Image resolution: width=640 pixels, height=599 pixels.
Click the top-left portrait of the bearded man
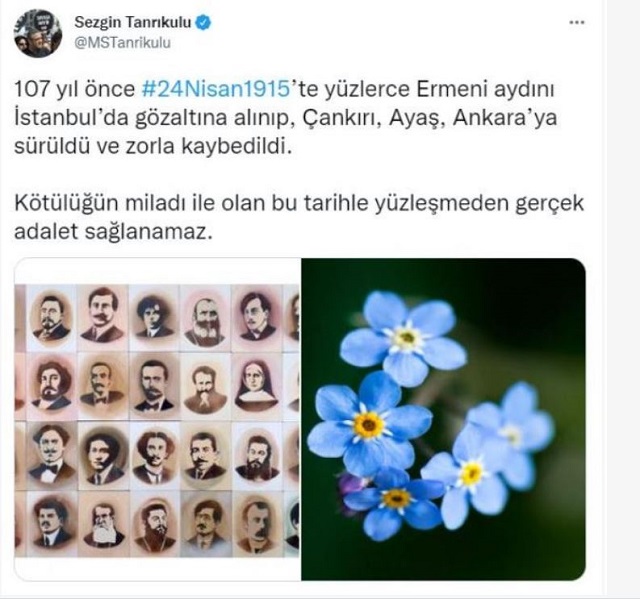tap(51, 318)
